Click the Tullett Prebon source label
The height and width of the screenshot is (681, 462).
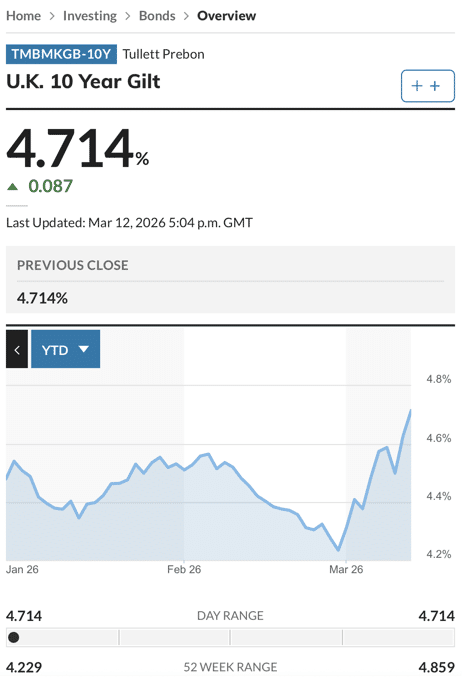click(x=163, y=54)
